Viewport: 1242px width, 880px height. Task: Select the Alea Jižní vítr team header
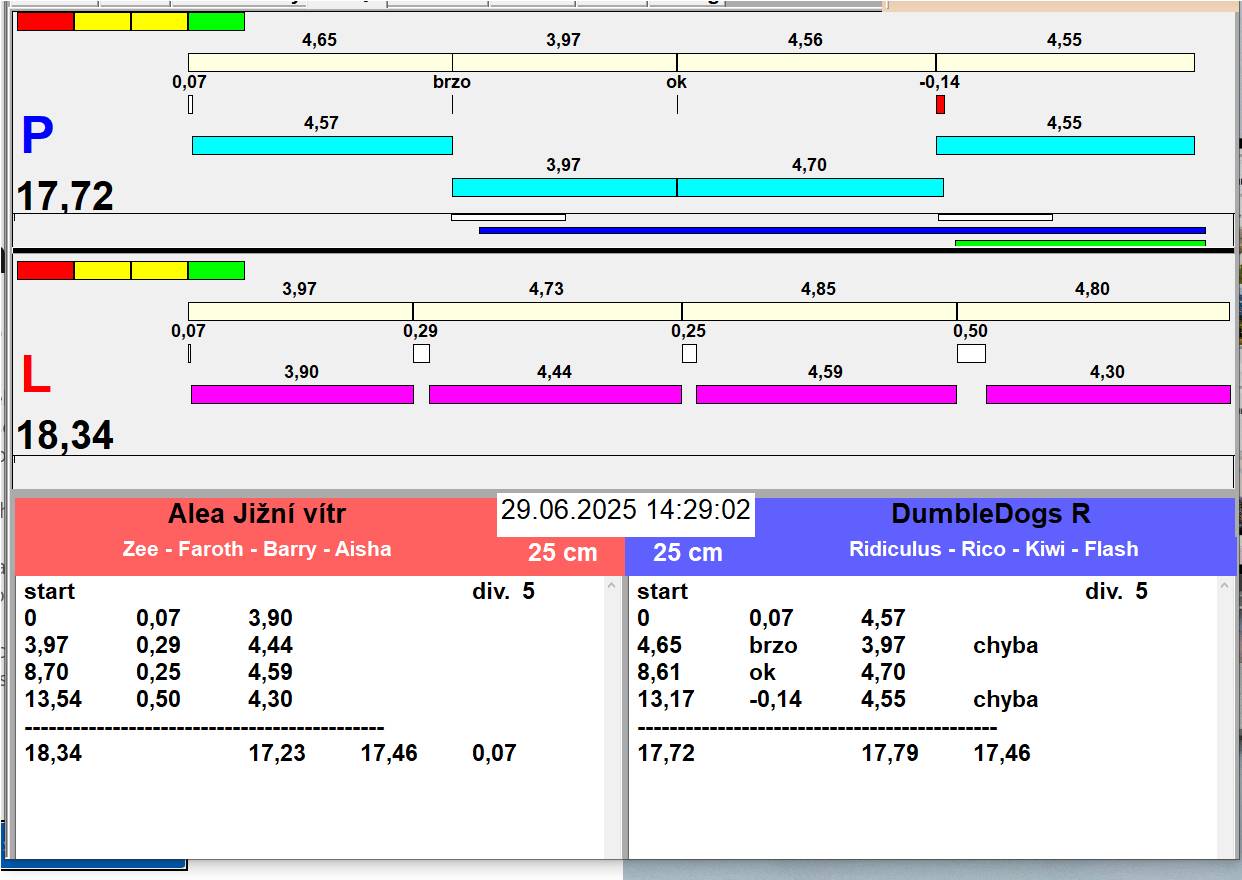click(x=257, y=515)
